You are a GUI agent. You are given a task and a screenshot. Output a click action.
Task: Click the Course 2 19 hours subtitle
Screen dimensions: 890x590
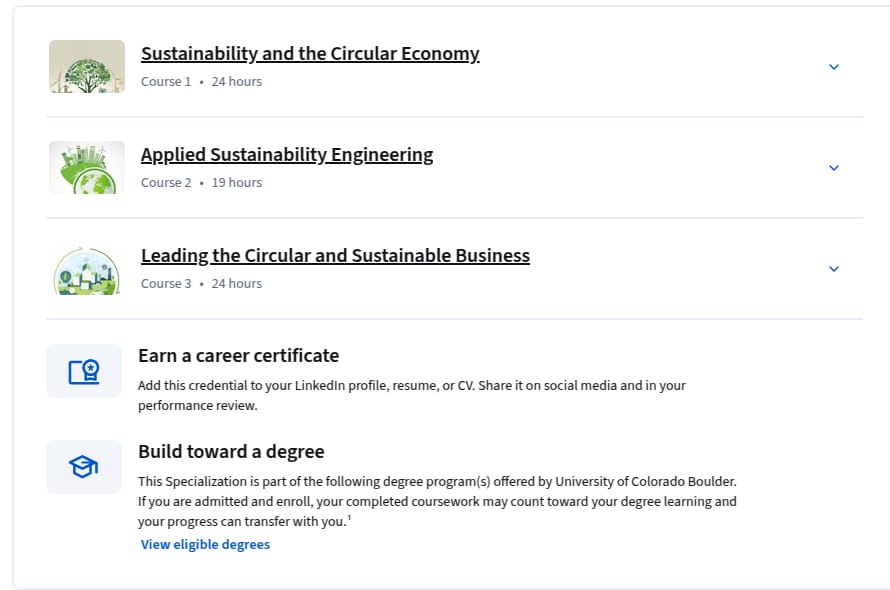[201, 183]
